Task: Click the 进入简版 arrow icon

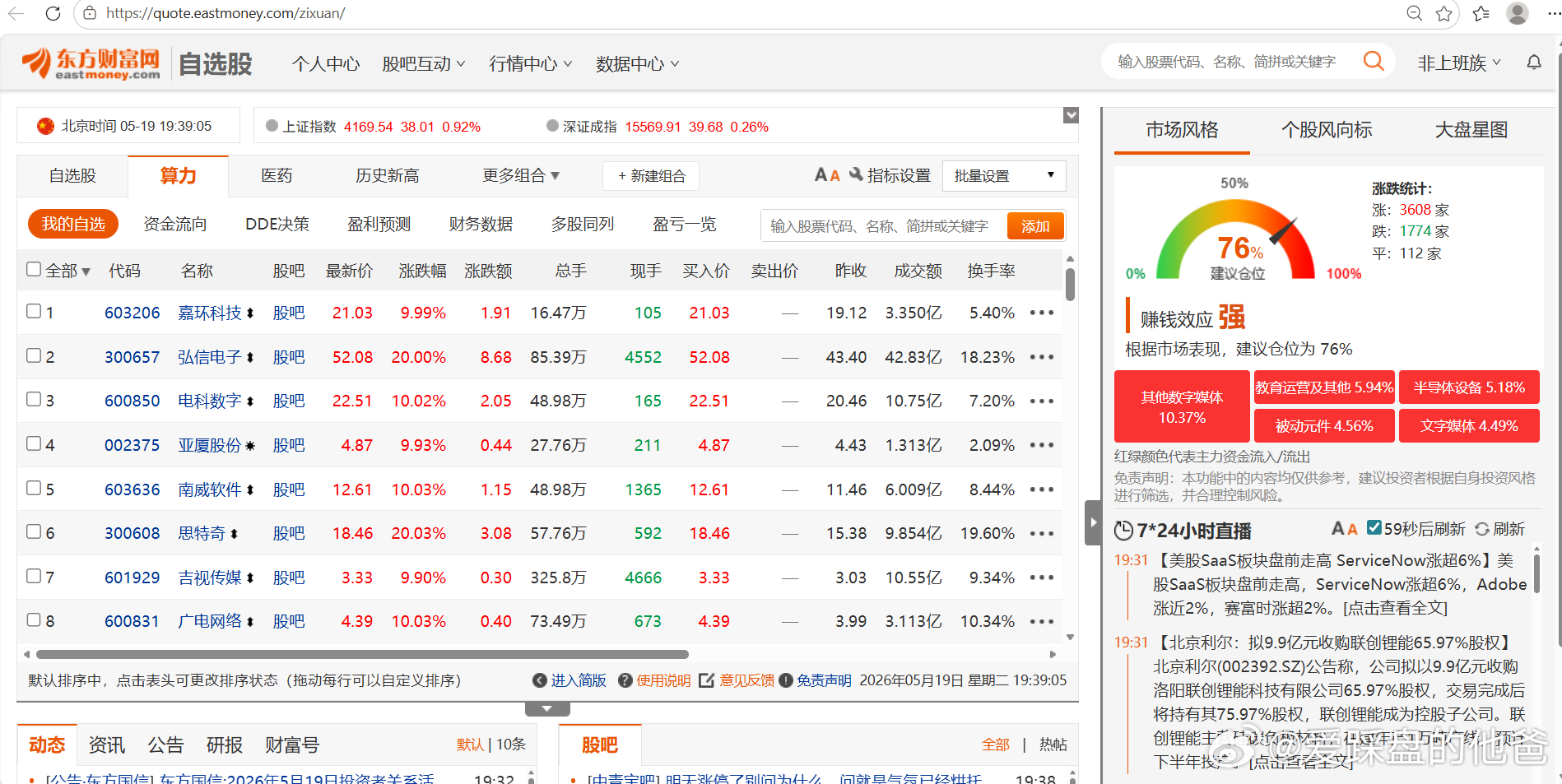Action: pos(540,680)
